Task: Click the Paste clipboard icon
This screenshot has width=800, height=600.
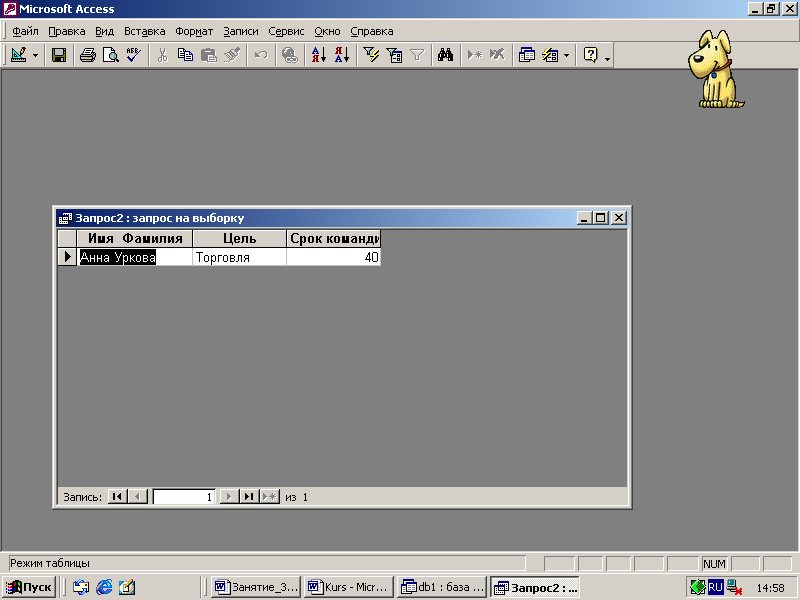Action: click(x=208, y=55)
